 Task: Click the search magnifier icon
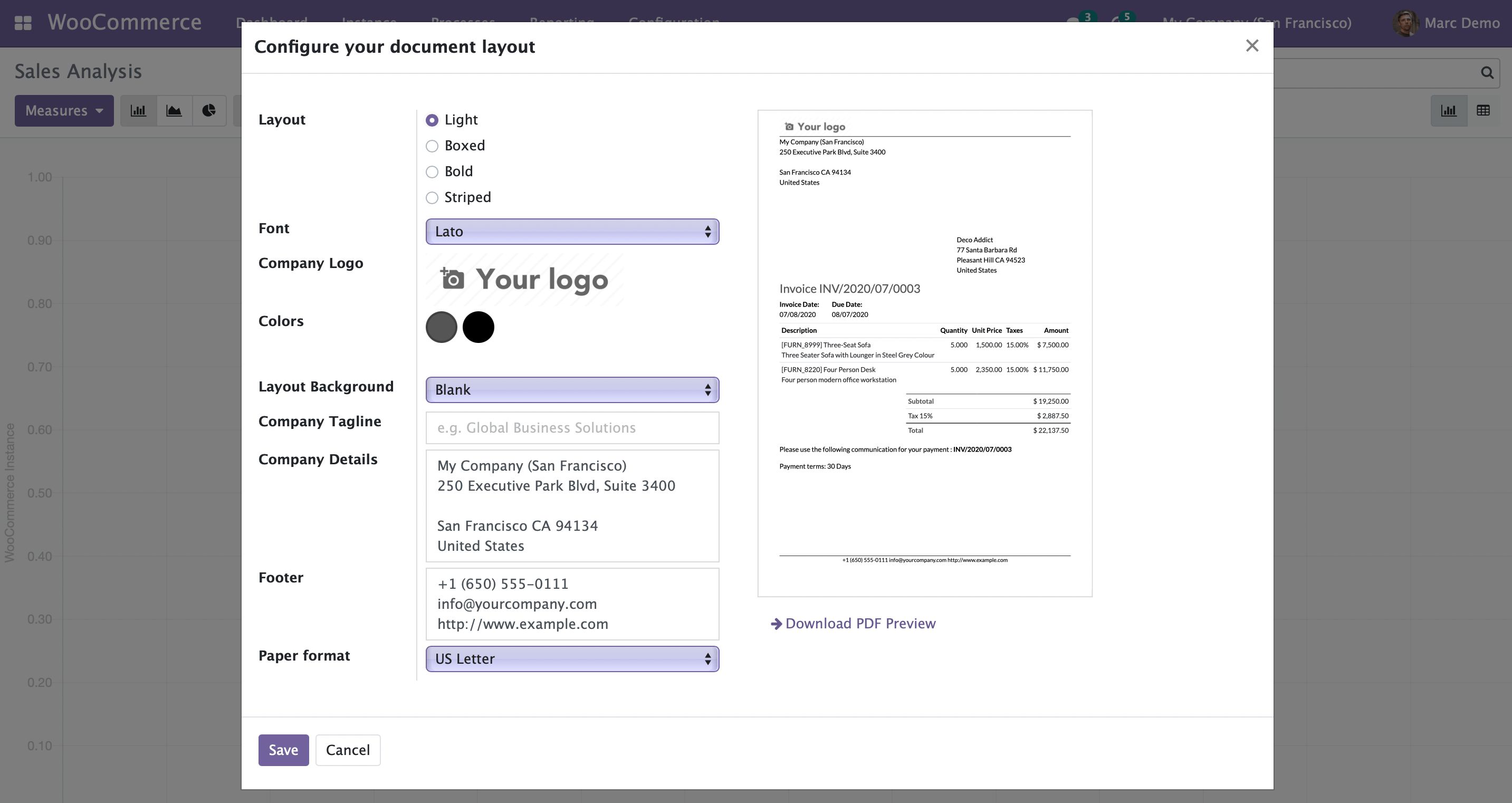tap(1487, 73)
